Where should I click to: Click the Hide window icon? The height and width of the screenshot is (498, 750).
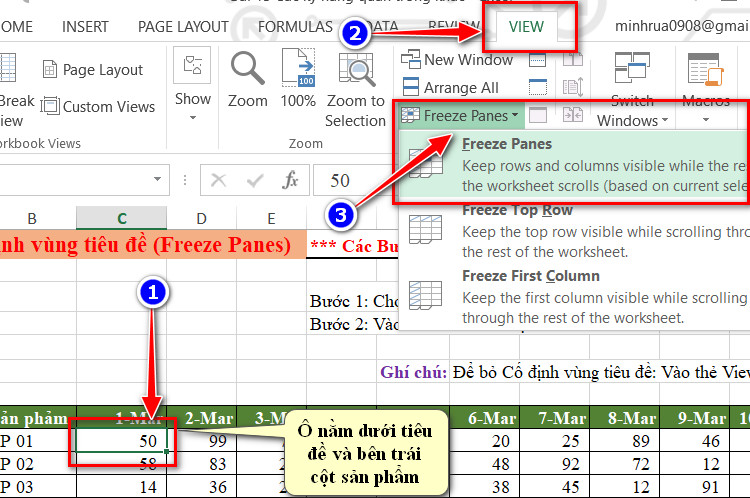[x=538, y=88]
